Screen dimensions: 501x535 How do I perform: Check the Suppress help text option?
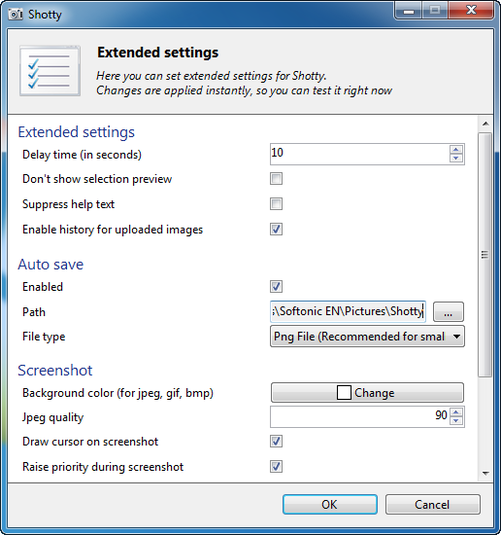[x=276, y=204]
